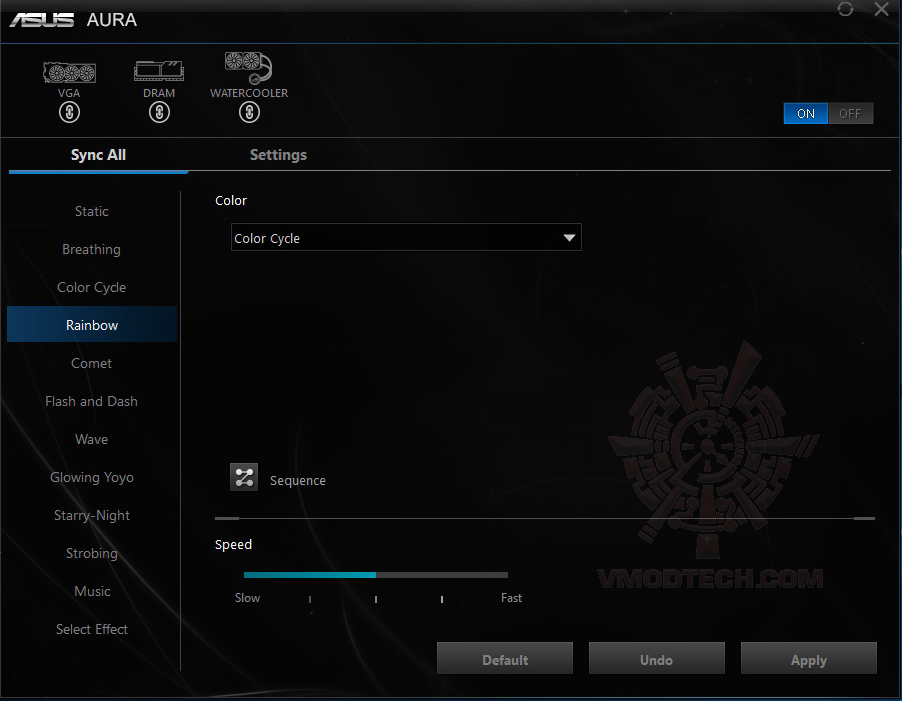Select the Rainbow effect
Screen dimensions: 902x701
click(91, 324)
